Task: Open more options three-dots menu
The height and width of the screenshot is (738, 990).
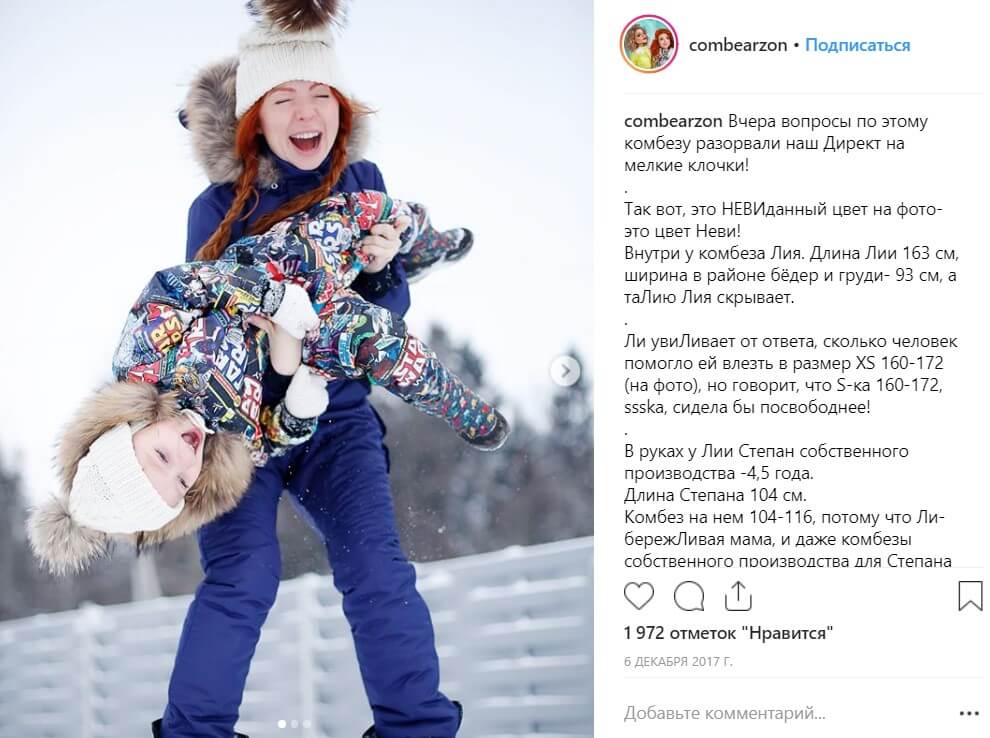Action: click(x=969, y=713)
